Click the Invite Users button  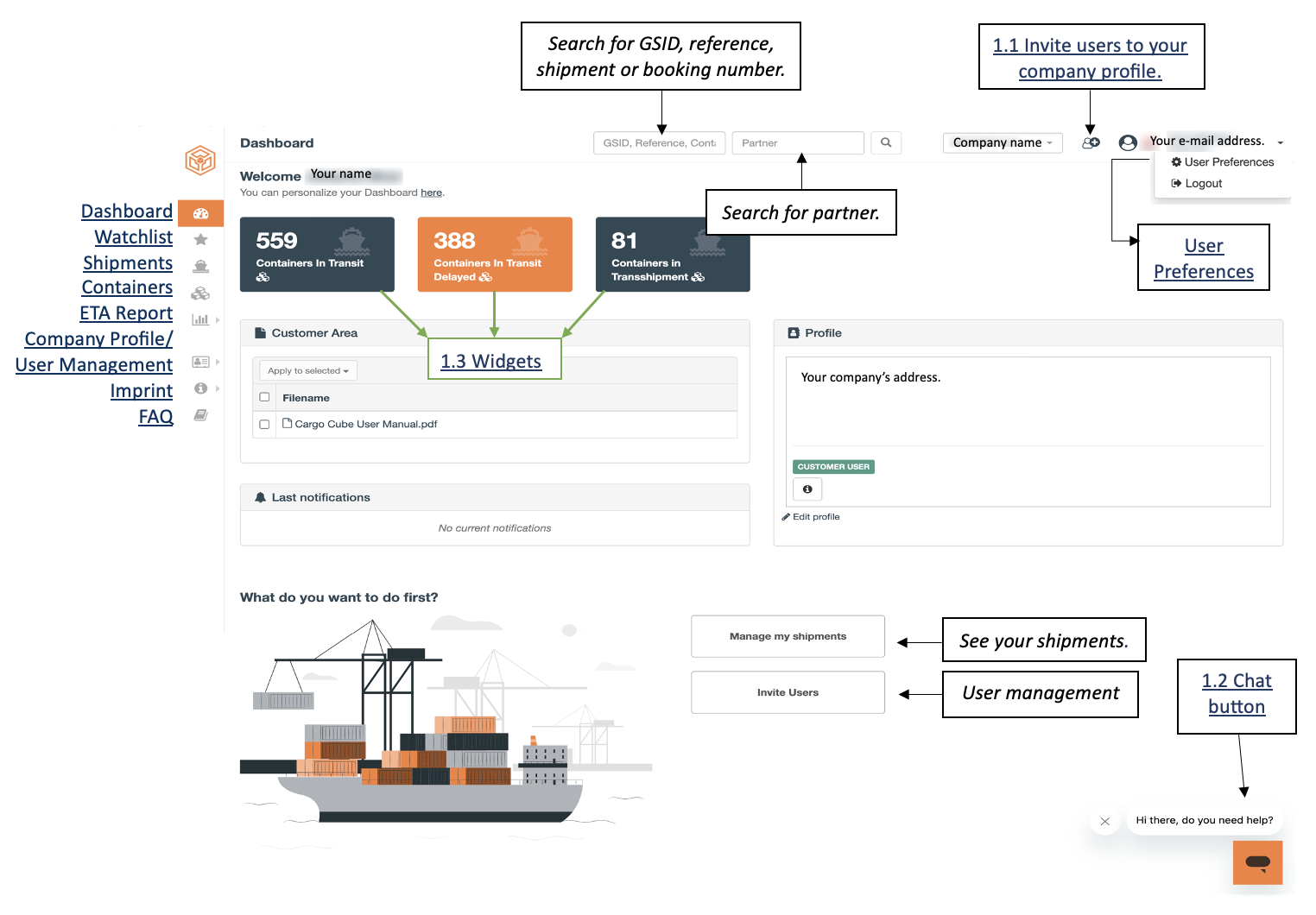(x=788, y=692)
